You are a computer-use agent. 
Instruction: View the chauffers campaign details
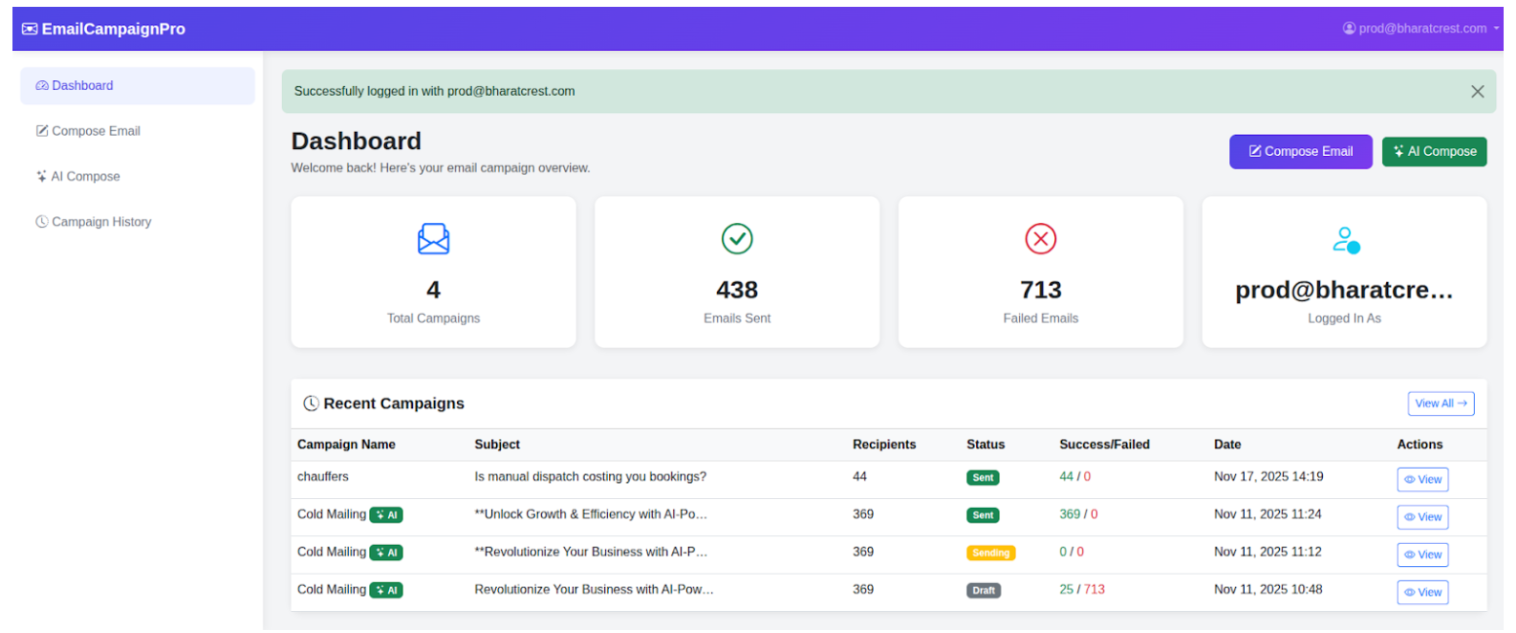point(1422,480)
